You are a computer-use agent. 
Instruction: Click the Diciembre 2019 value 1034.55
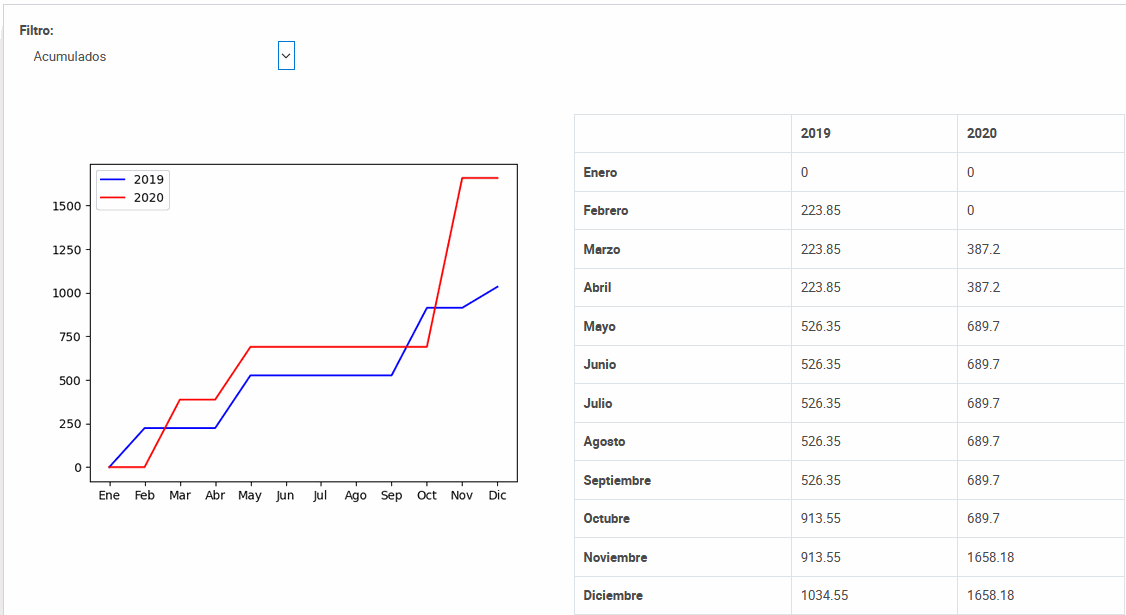tap(824, 596)
